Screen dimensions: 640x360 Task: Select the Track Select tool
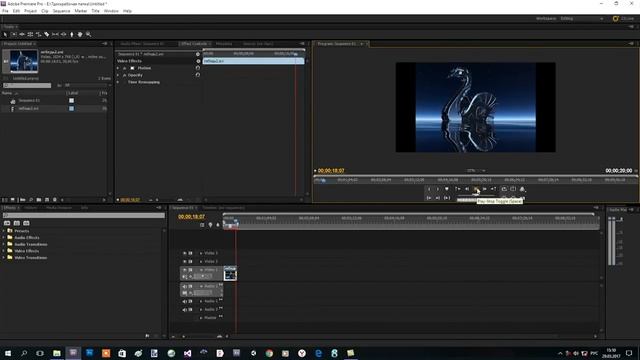coord(13,35)
